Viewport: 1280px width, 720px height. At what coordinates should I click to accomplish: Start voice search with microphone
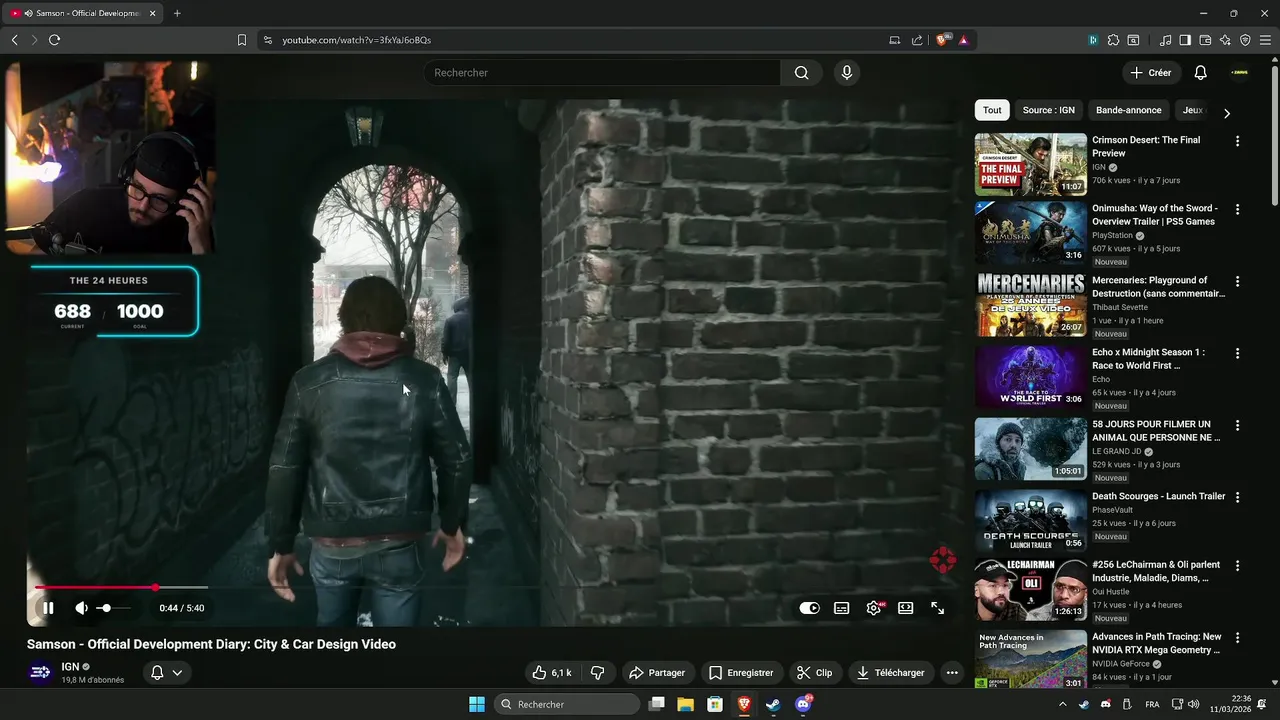click(x=847, y=73)
